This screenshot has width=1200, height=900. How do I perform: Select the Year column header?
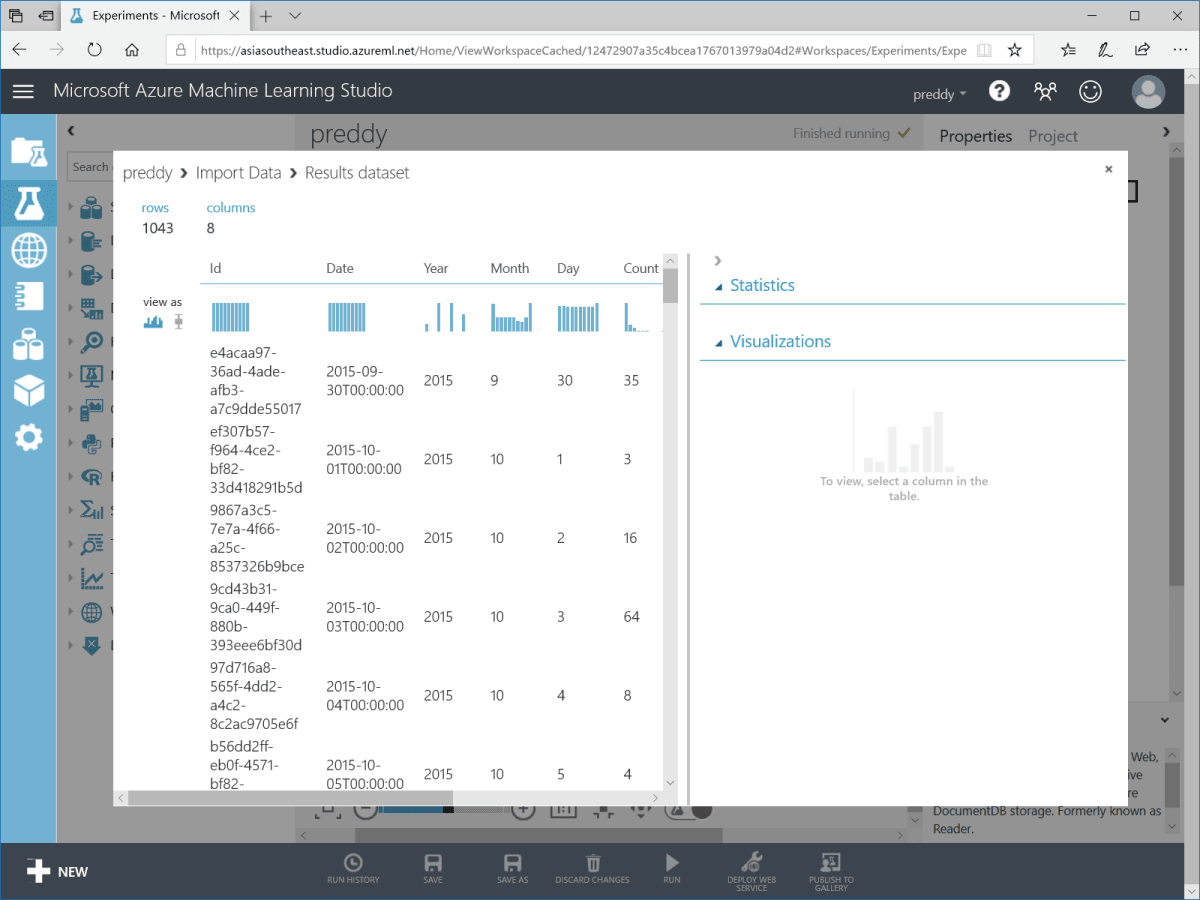point(436,268)
